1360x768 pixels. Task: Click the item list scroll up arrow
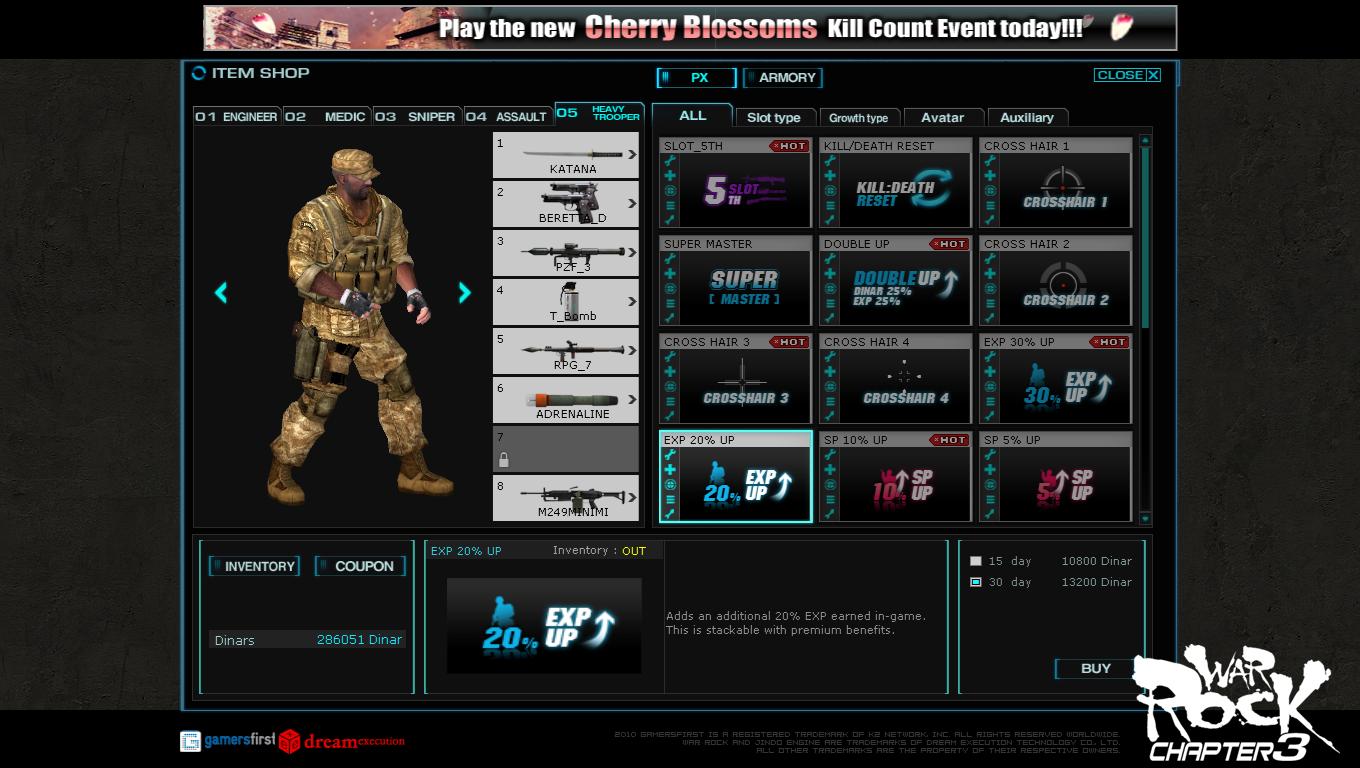point(1145,142)
